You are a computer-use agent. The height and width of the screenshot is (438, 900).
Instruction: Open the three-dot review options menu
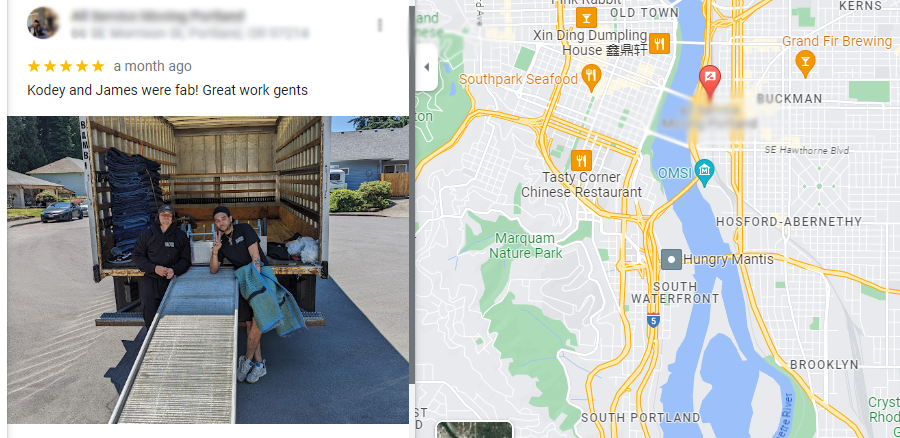379,25
